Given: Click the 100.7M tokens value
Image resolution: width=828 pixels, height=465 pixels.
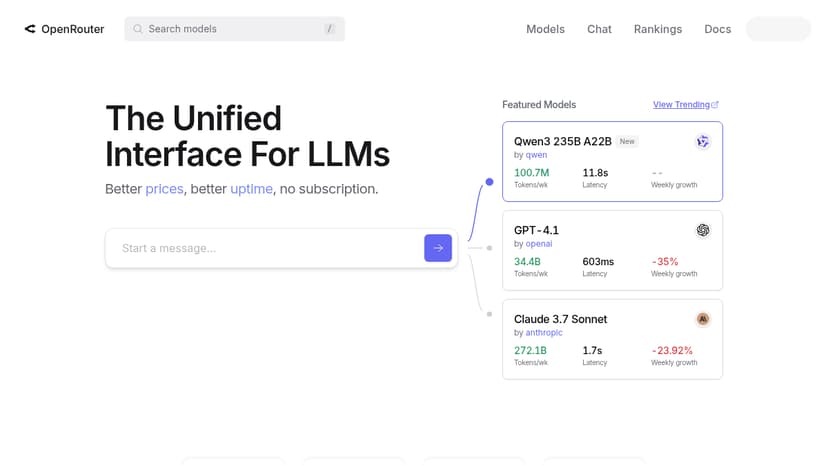Looking at the screenshot, I should 532,173.
